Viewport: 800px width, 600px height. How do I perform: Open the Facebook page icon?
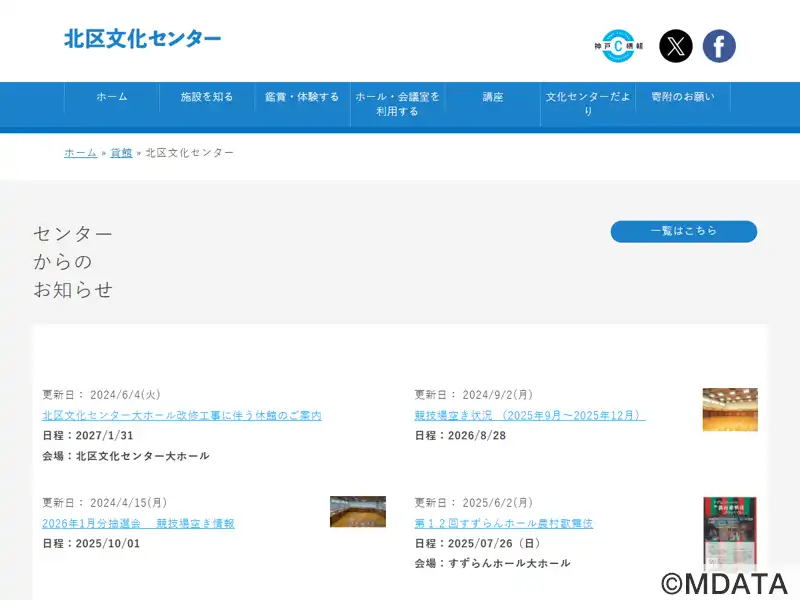(x=719, y=46)
